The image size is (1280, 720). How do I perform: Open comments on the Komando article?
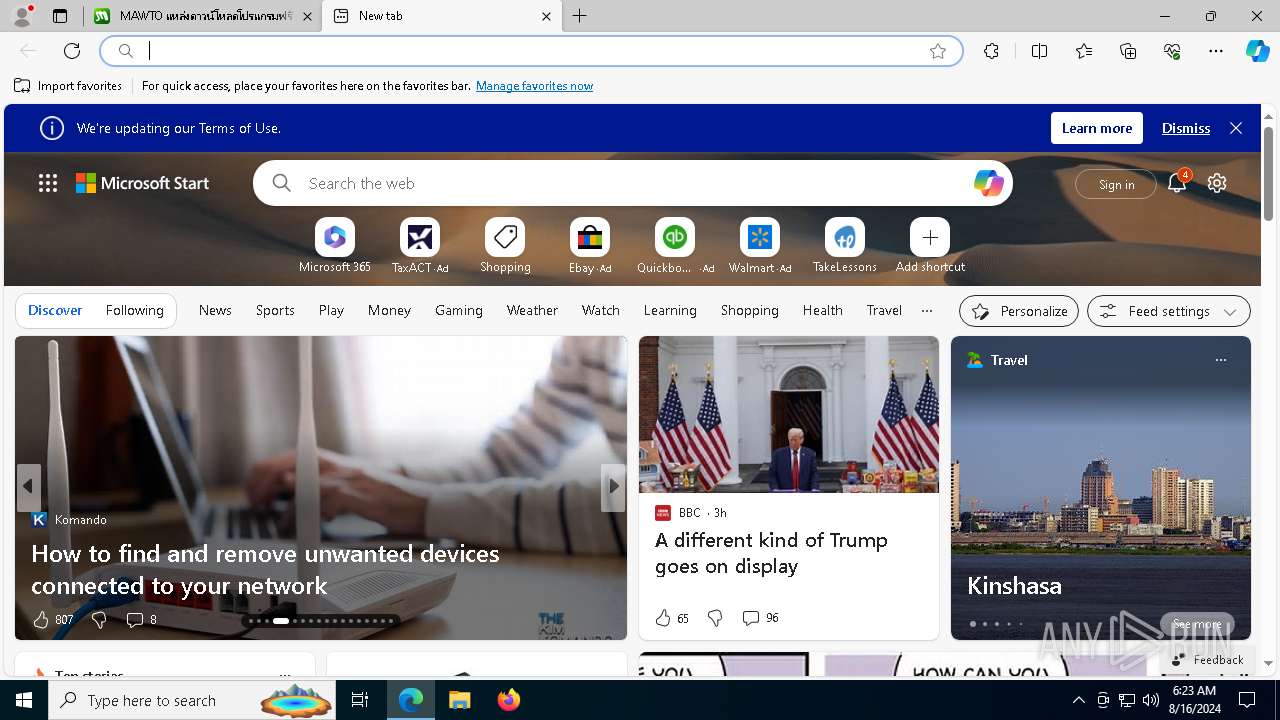[x=141, y=620]
